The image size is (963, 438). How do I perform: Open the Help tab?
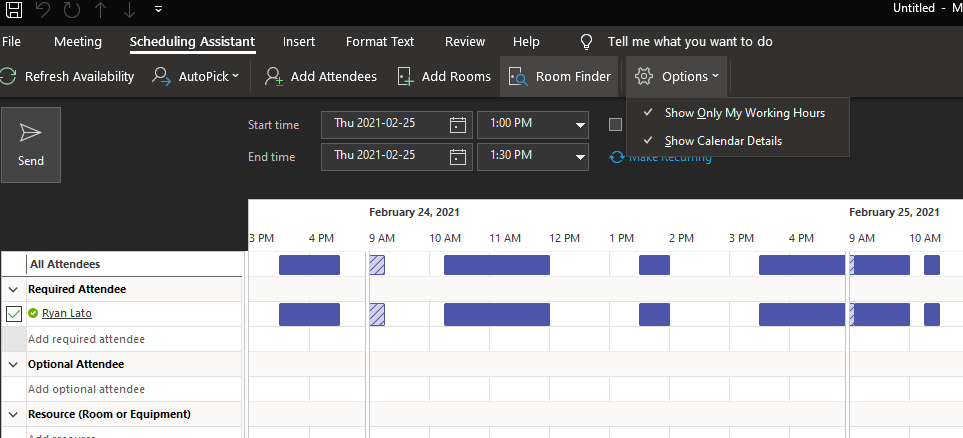point(526,42)
